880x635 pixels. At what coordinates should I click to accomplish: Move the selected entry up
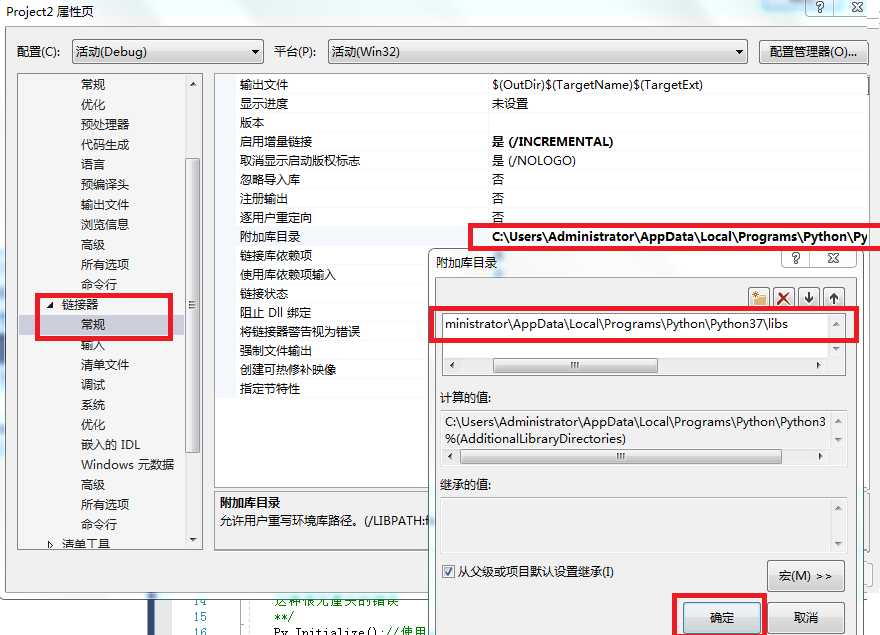(834, 296)
